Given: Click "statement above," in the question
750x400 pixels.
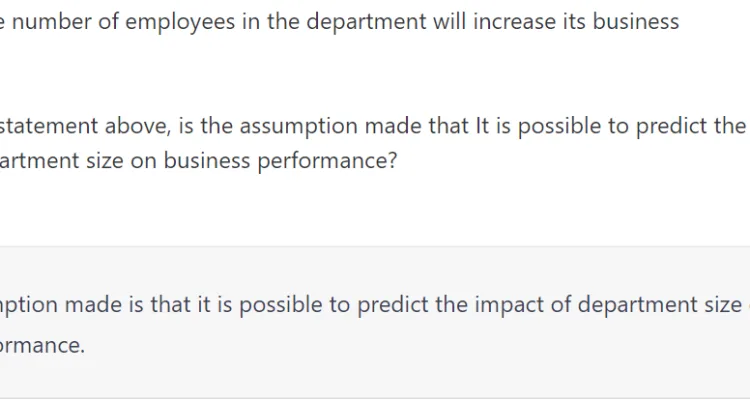Looking at the screenshot, I should pyautogui.click(x=85, y=126).
